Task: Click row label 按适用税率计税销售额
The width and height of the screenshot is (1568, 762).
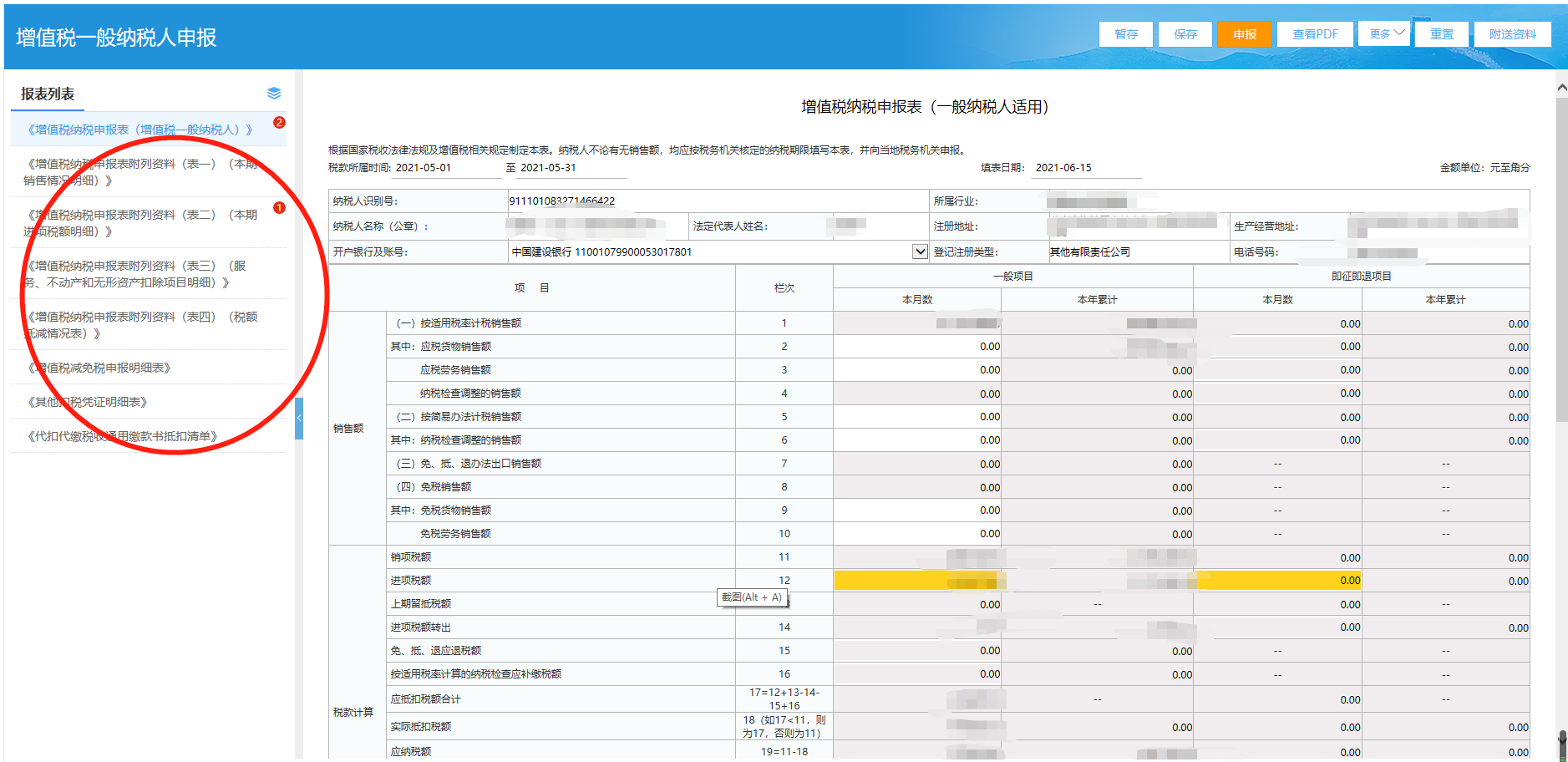Action: [x=459, y=323]
